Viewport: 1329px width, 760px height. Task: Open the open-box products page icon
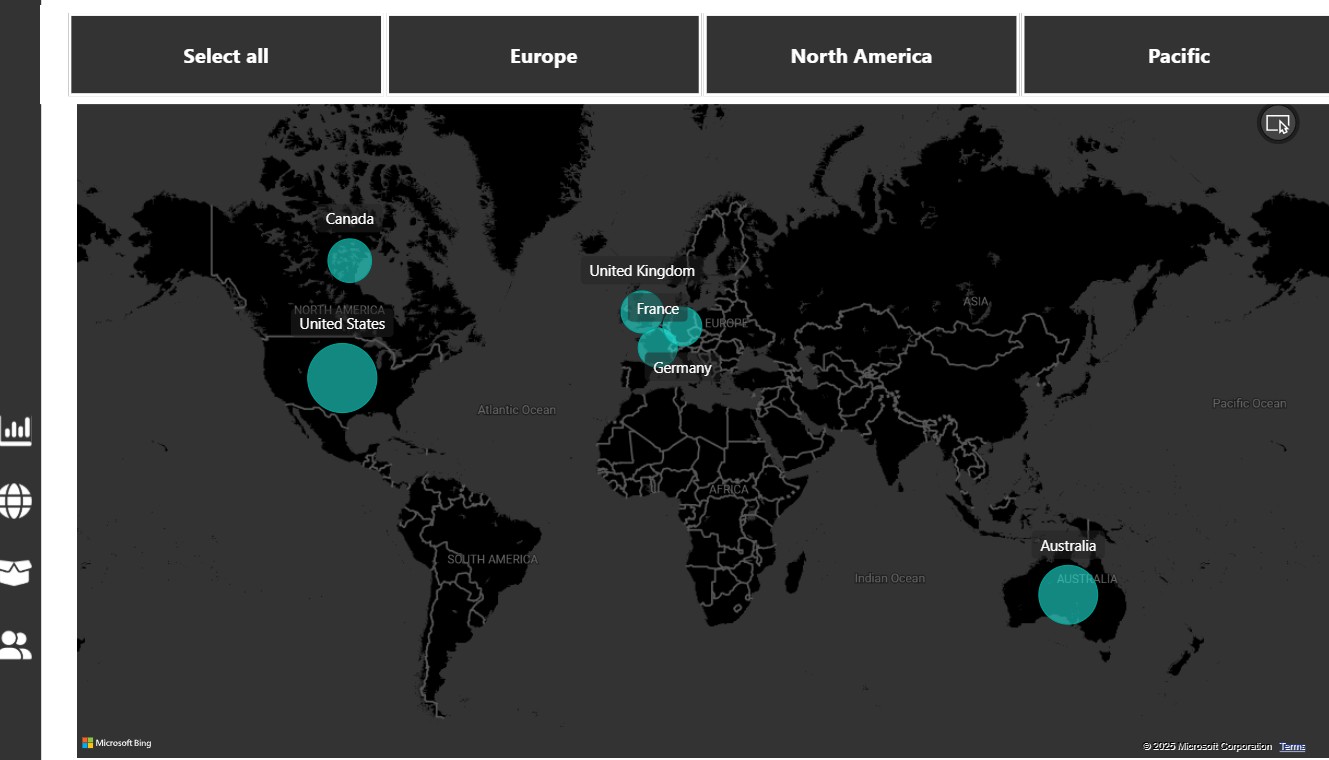[x=16, y=573]
